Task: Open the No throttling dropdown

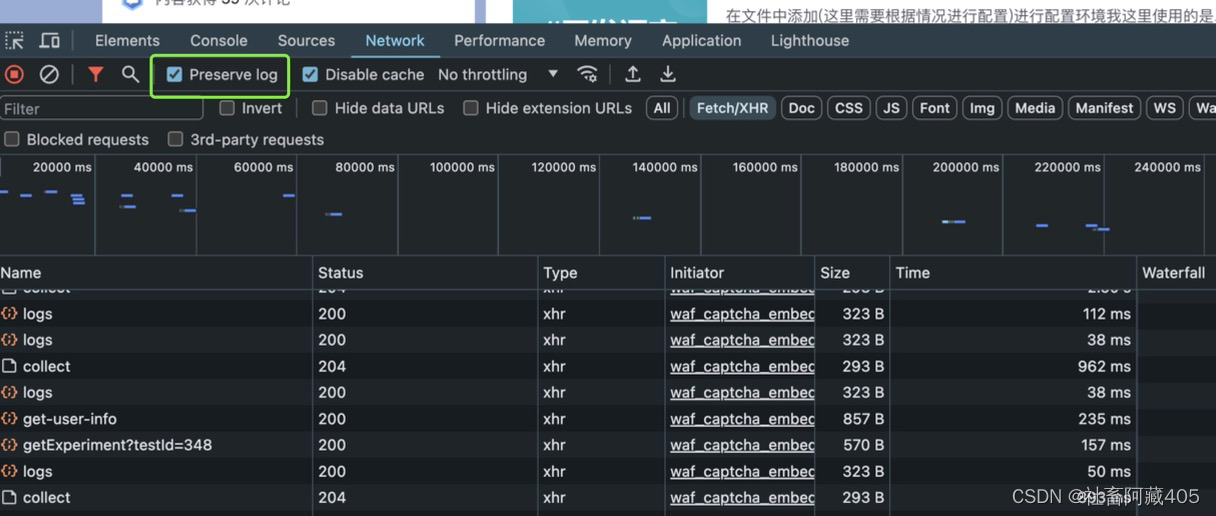Action: (497, 75)
